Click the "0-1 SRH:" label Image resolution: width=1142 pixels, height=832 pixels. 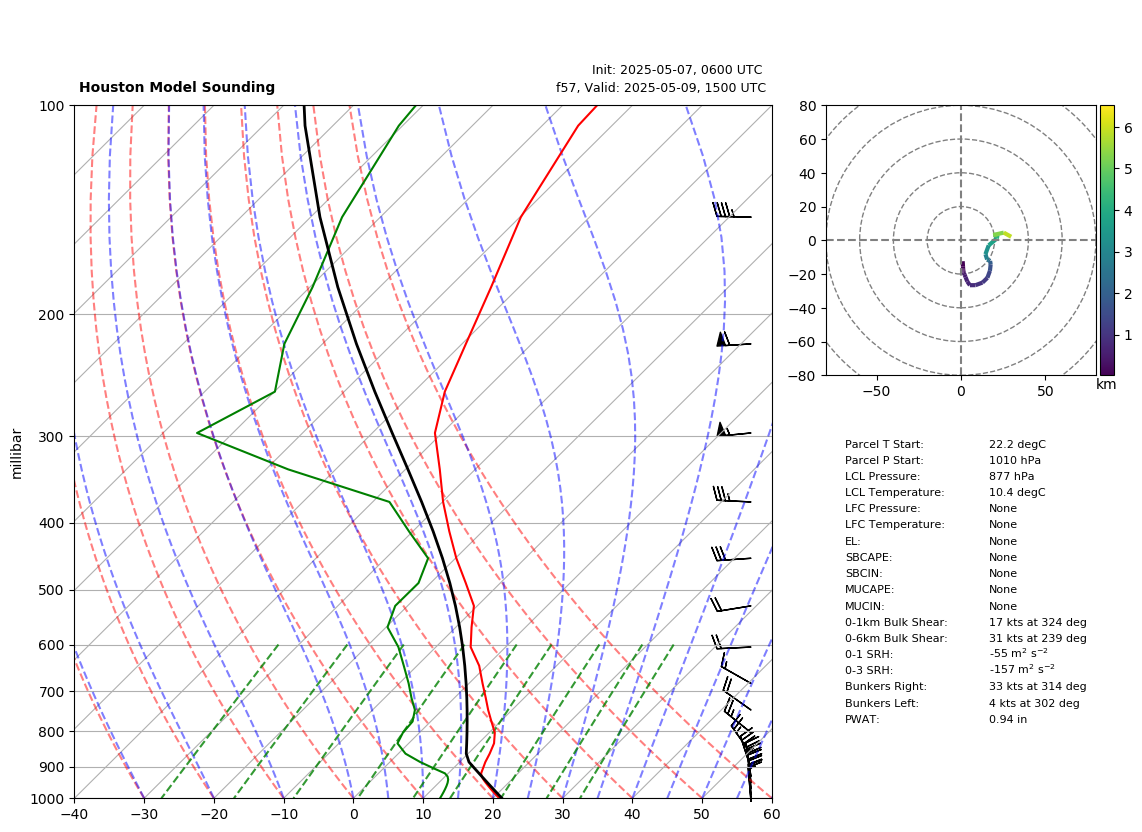click(869, 654)
